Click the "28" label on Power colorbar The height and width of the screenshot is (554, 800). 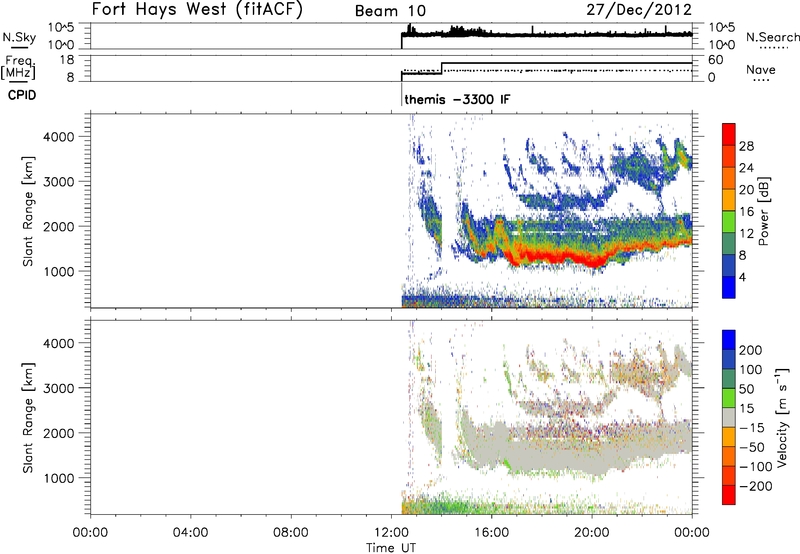pyautogui.click(x=746, y=146)
